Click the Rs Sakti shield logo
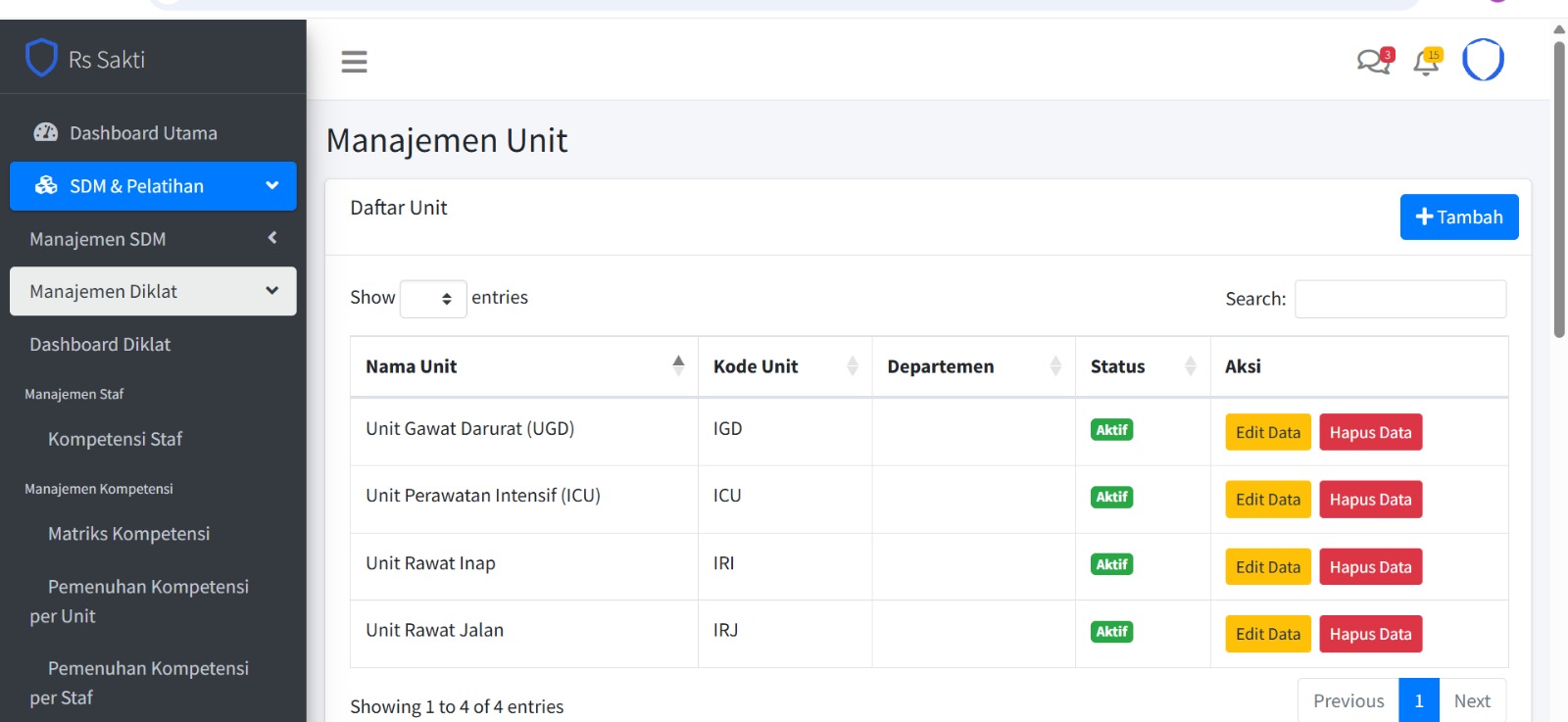This screenshot has height=722, width=1568. 41,58
